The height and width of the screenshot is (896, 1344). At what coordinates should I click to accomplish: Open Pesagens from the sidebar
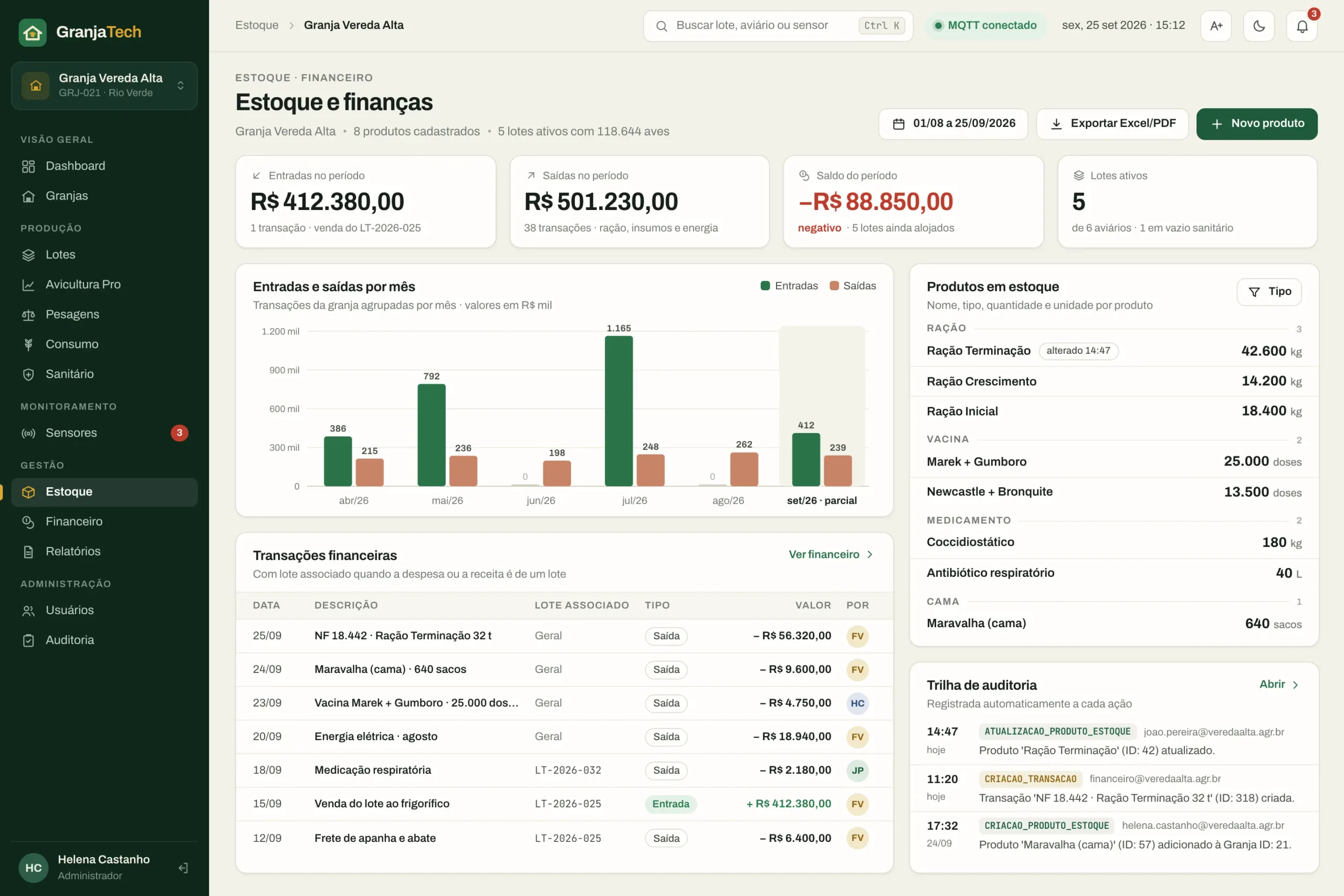point(104,314)
